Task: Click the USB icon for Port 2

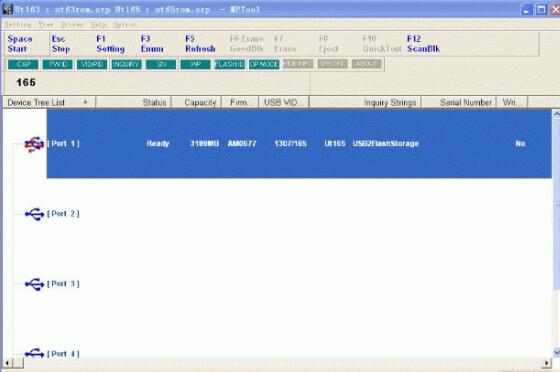Action: pyautogui.click(x=34, y=214)
